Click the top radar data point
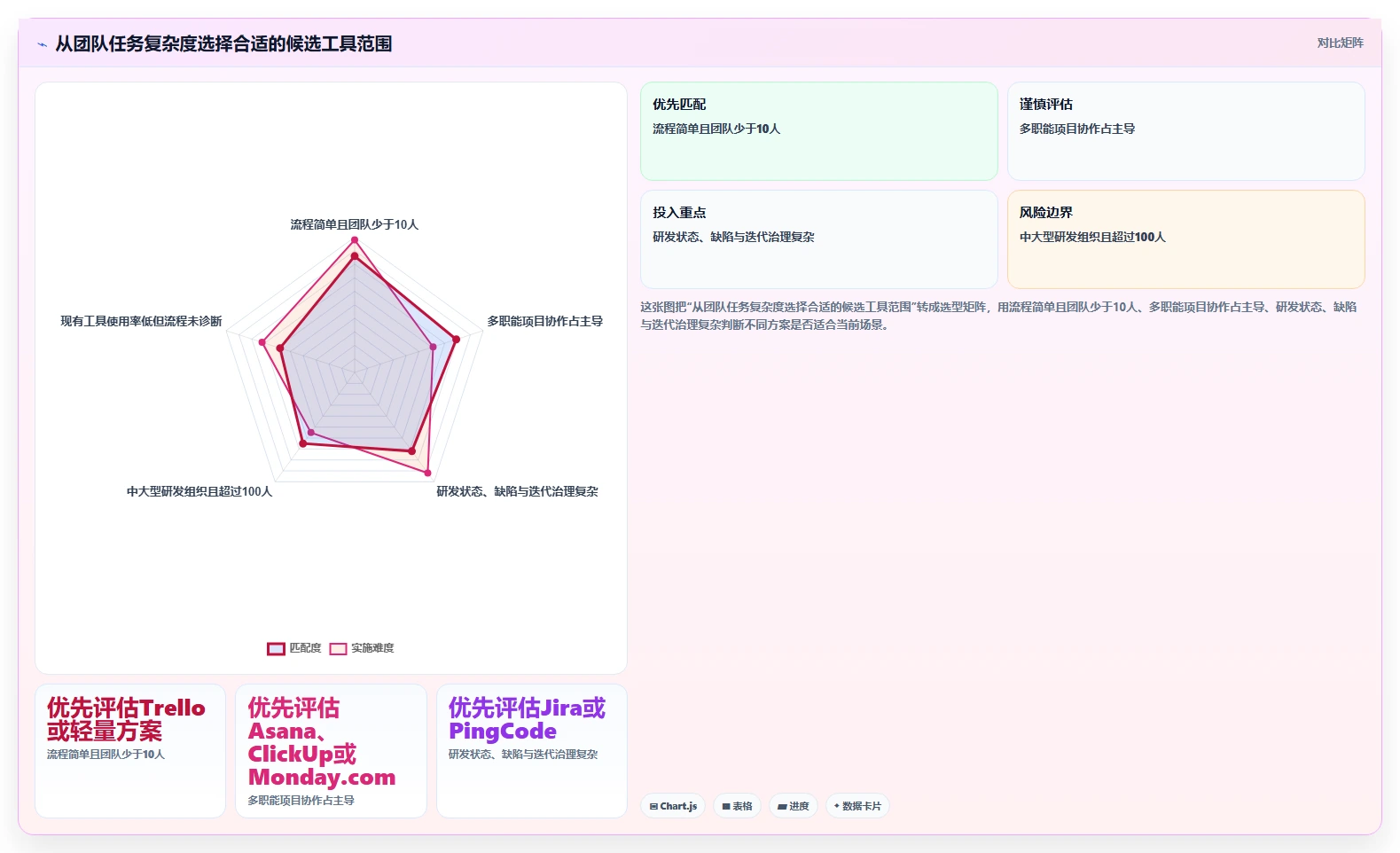The width and height of the screenshot is (1400, 853). pos(355,240)
